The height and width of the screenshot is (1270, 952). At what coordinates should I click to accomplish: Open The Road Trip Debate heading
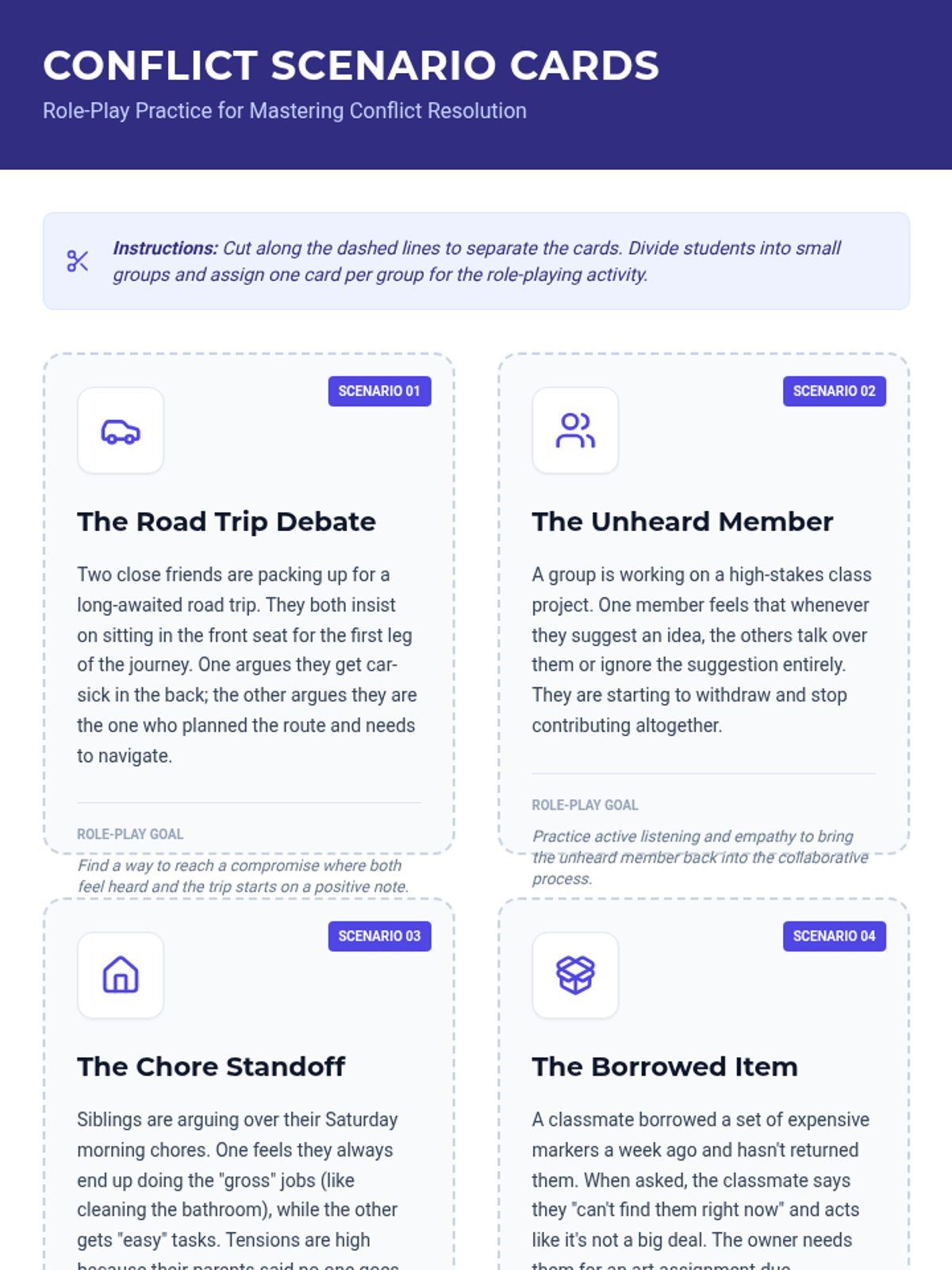[x=226, y=521]
